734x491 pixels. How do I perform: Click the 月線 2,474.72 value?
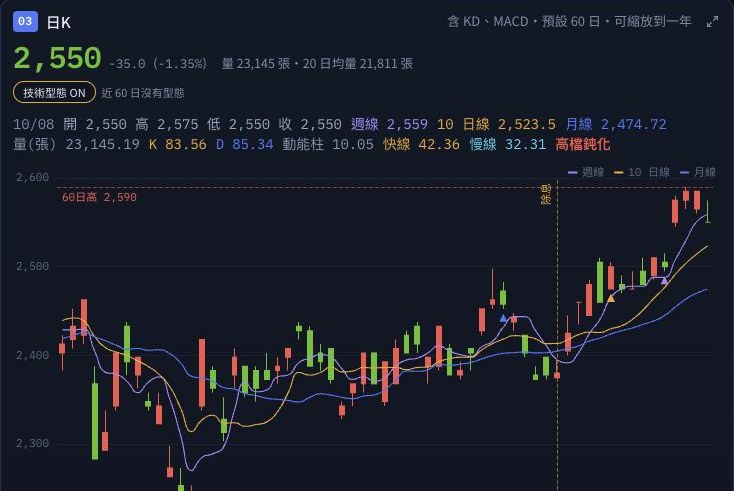[616, 124]
